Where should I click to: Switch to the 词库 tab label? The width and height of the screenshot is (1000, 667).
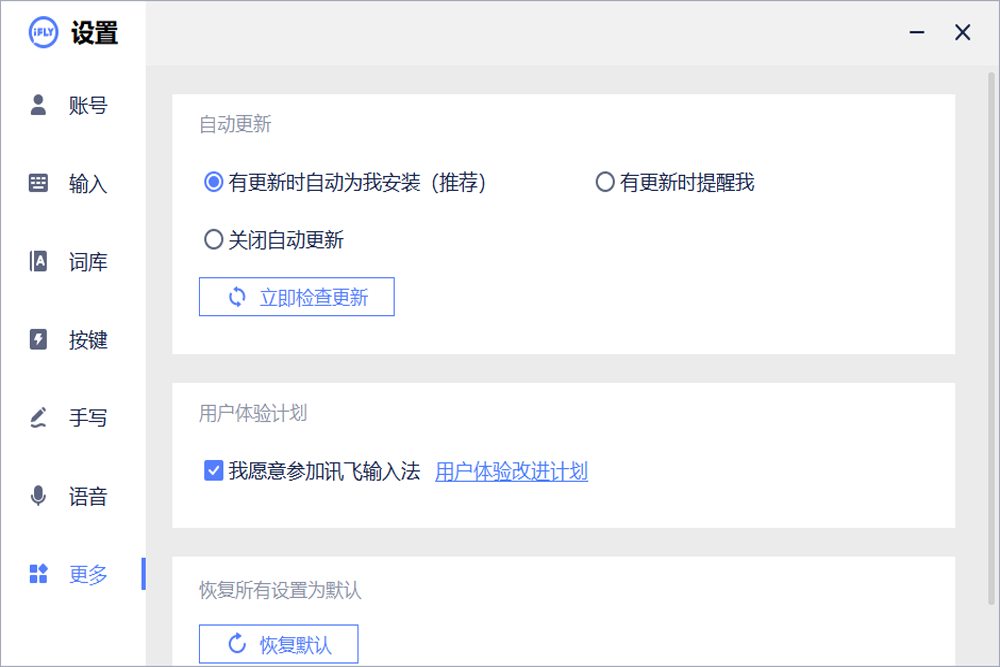(x=88, y=262)
